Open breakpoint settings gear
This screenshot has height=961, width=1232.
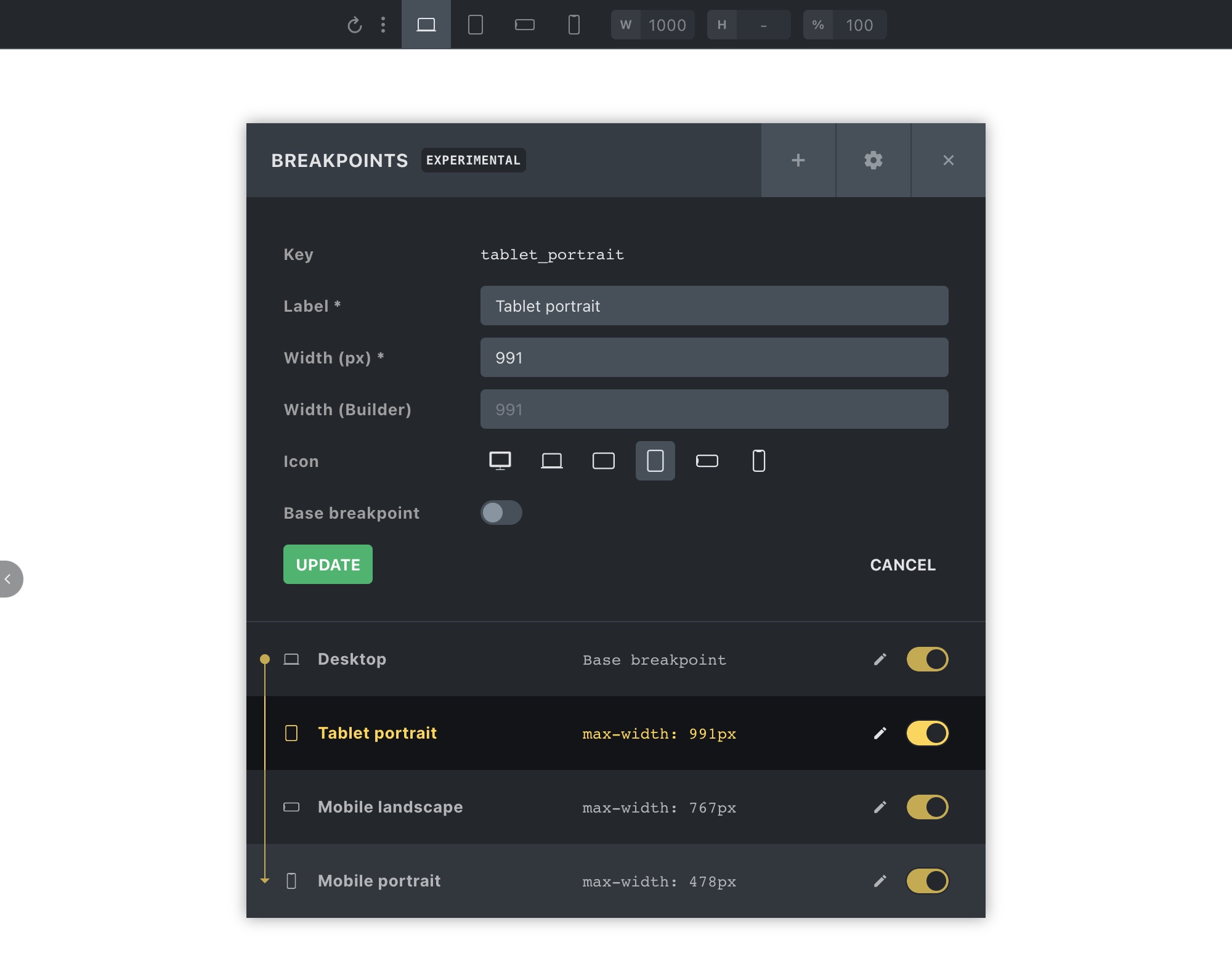873,160
